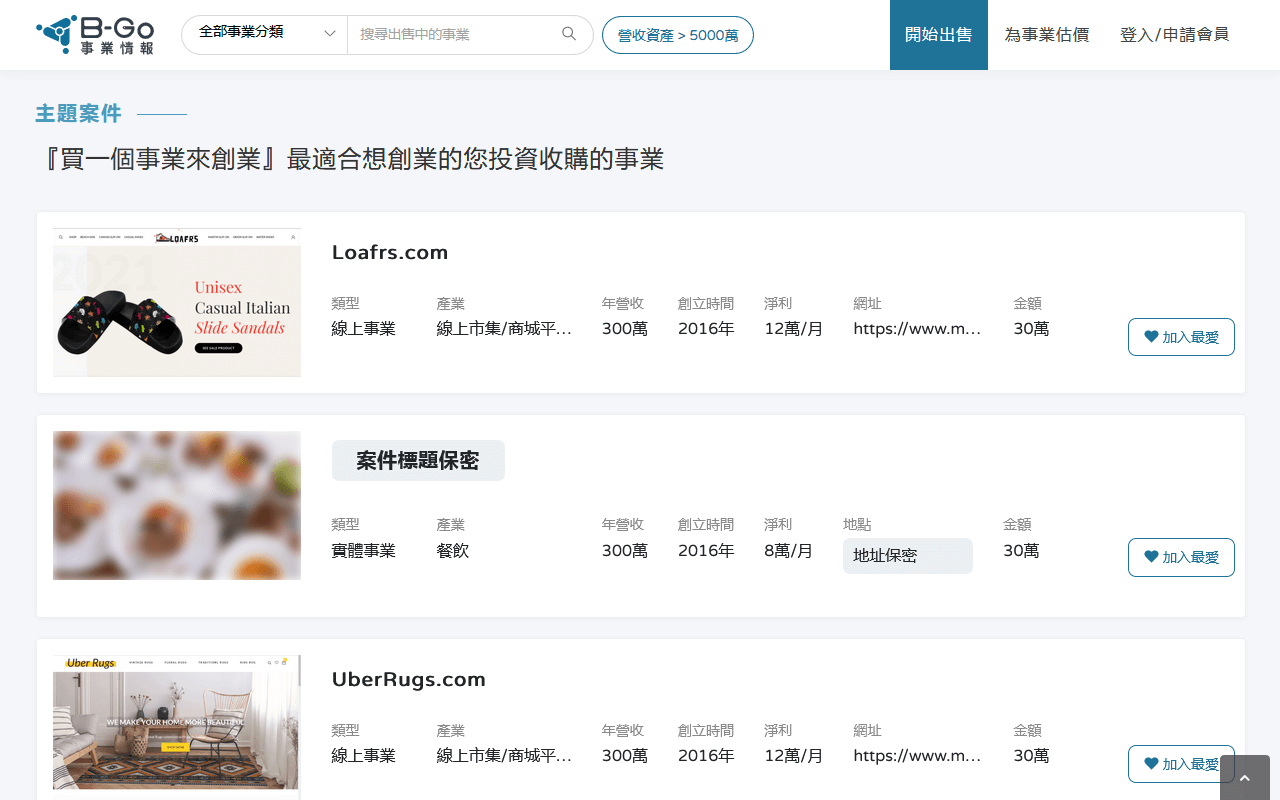Click the 主題案件 section heading
The height and width of the screenshot is (800, 1280).
(x=78, y=114)
